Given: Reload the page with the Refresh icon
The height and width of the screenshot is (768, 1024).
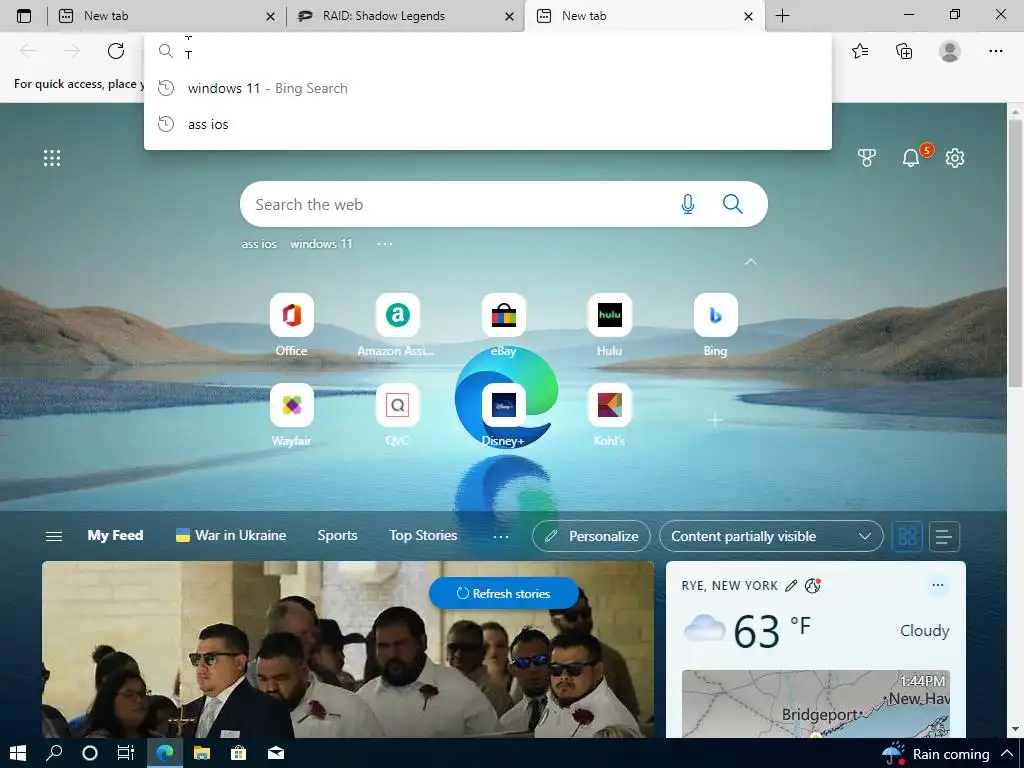Looking at the screenshot, I should [116, 51].
